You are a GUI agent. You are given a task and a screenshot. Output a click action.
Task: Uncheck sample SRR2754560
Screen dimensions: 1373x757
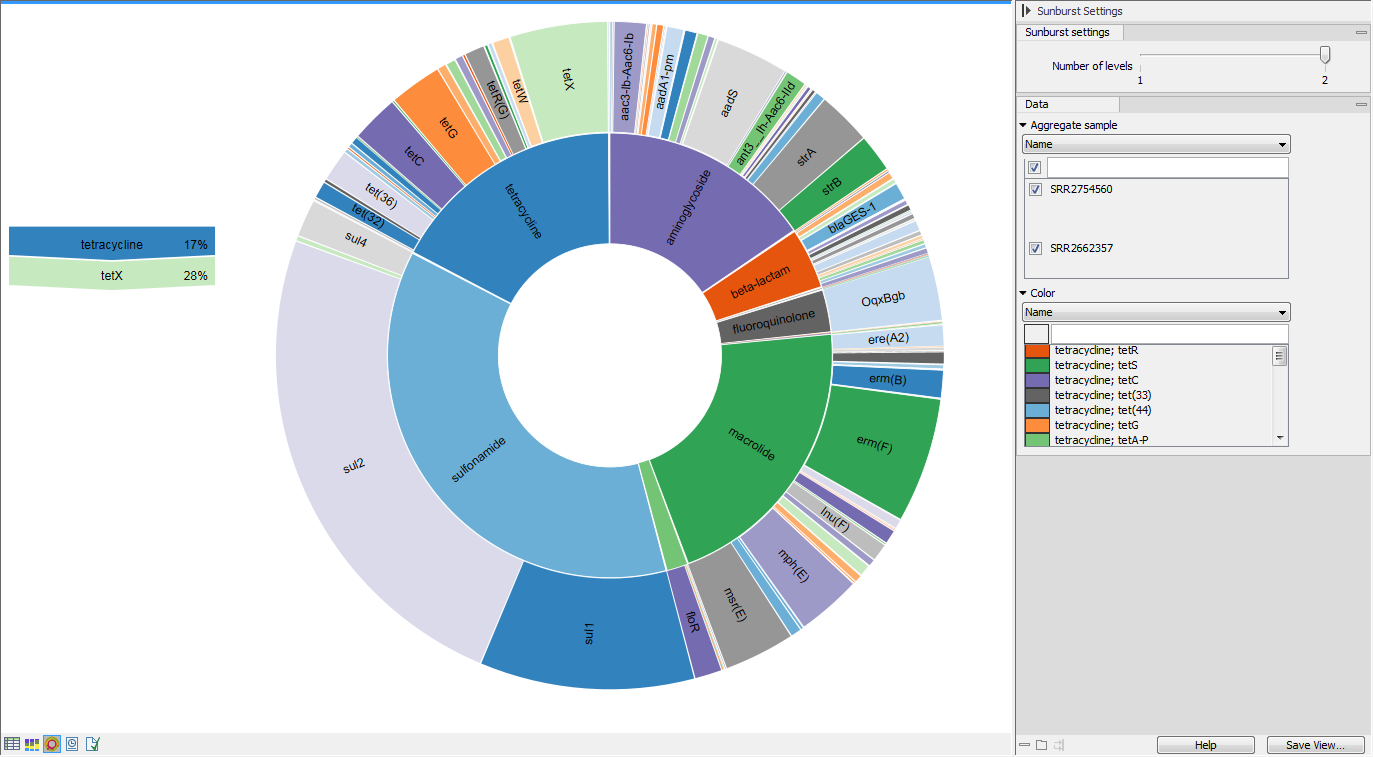click(x=1035, y=190)
